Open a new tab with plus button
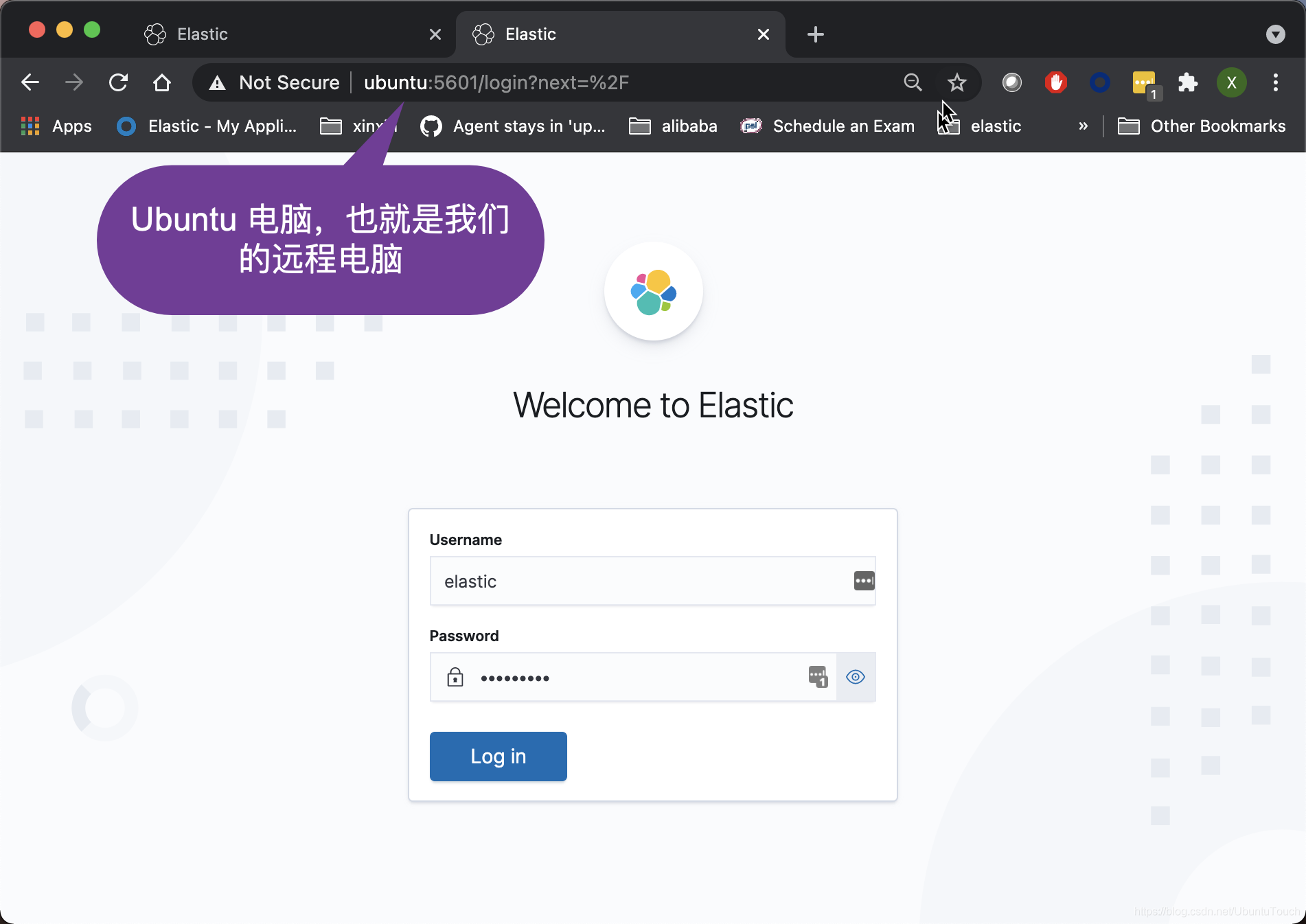1306x924 pixels. click(815, 34)
